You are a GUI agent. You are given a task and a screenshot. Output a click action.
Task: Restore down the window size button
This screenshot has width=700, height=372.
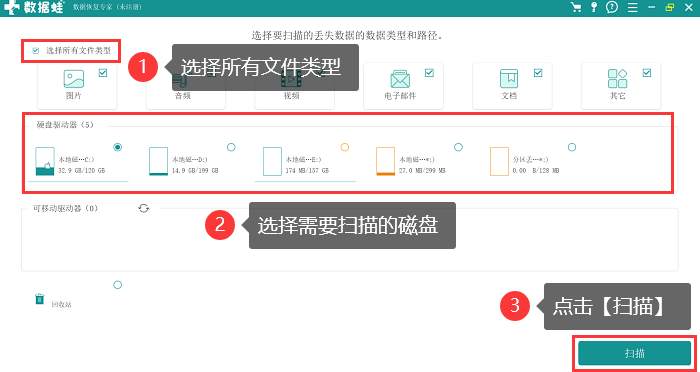pos(669,7)
